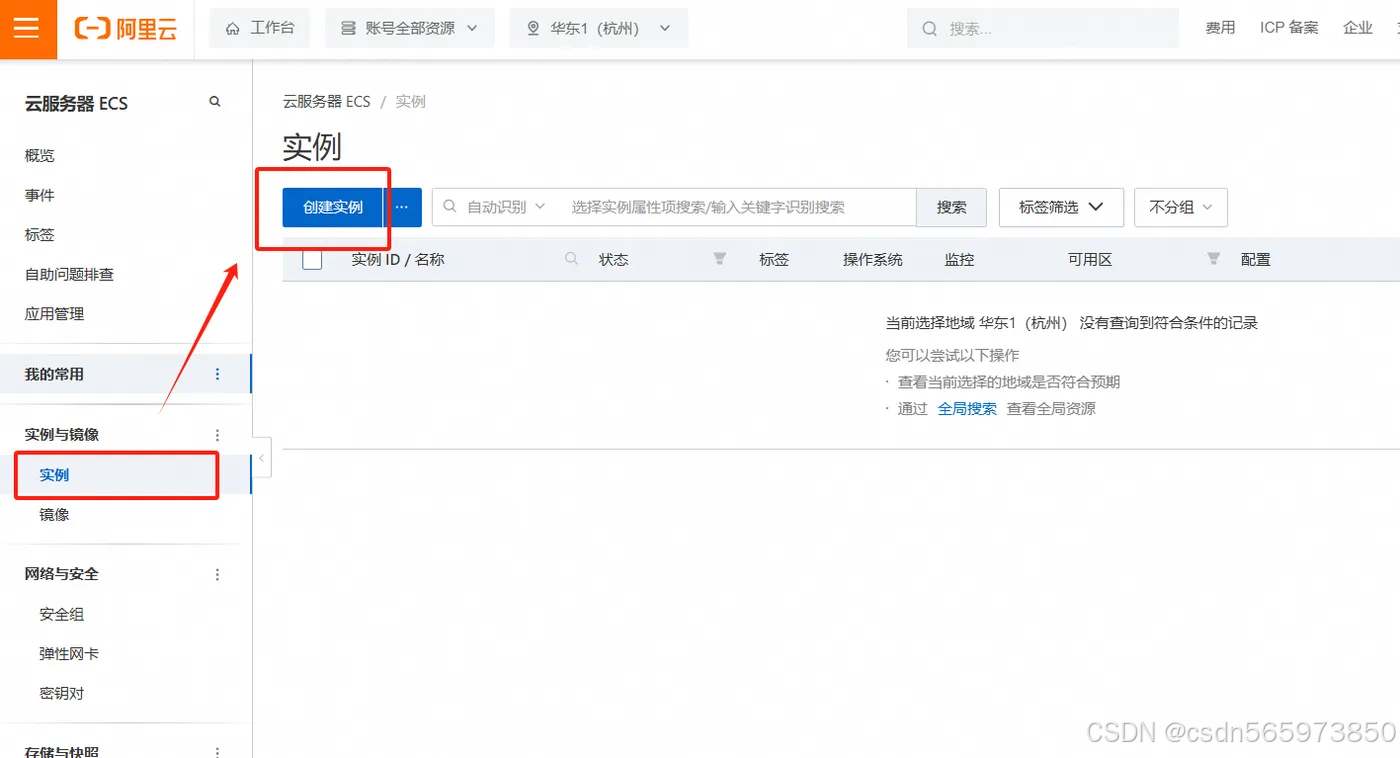This screenshot has height=758, width=1400.
Task: Click the filter icon next to 可用区
Action: [x=1213, y=259]
